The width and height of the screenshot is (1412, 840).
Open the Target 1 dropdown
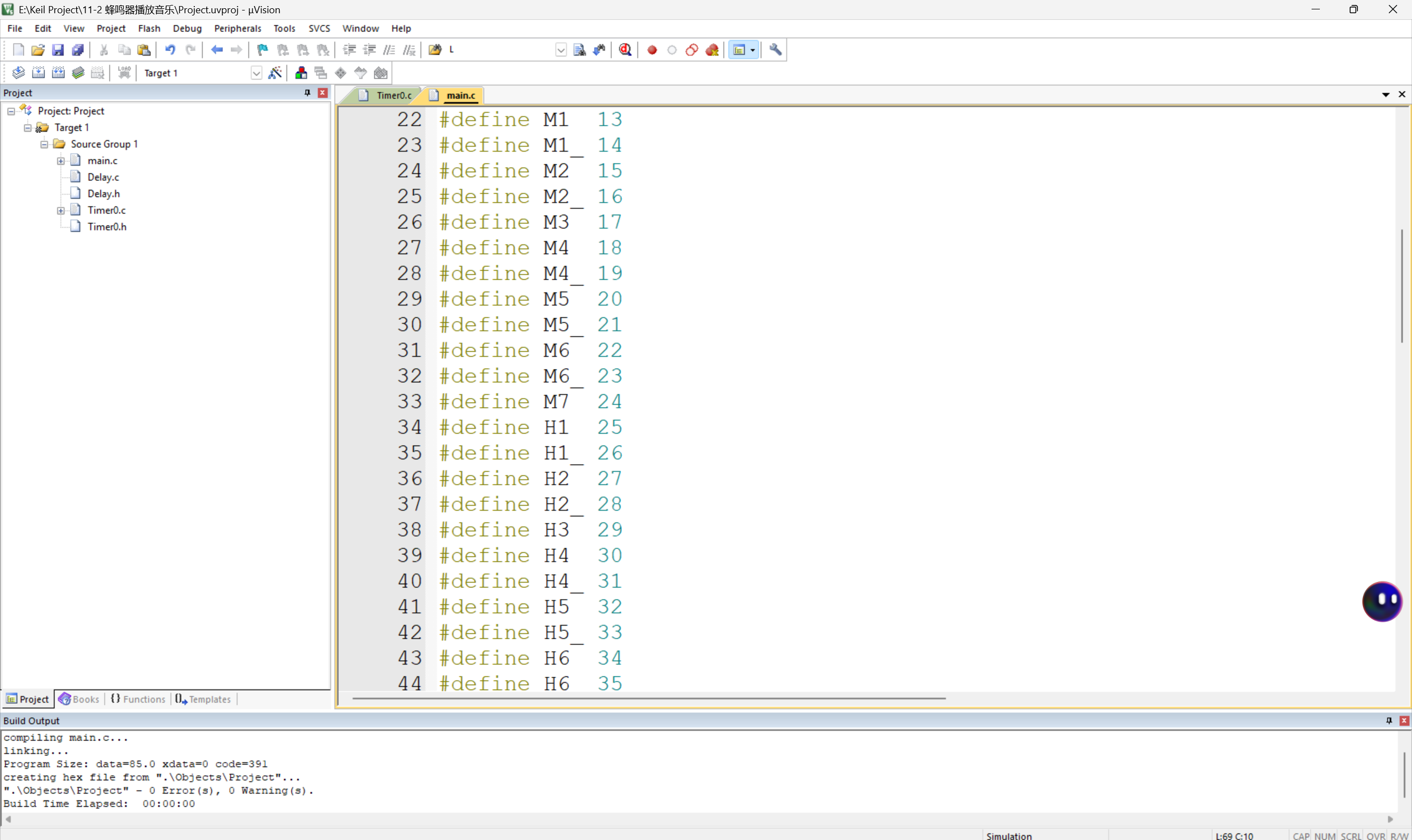click(256, 73)
